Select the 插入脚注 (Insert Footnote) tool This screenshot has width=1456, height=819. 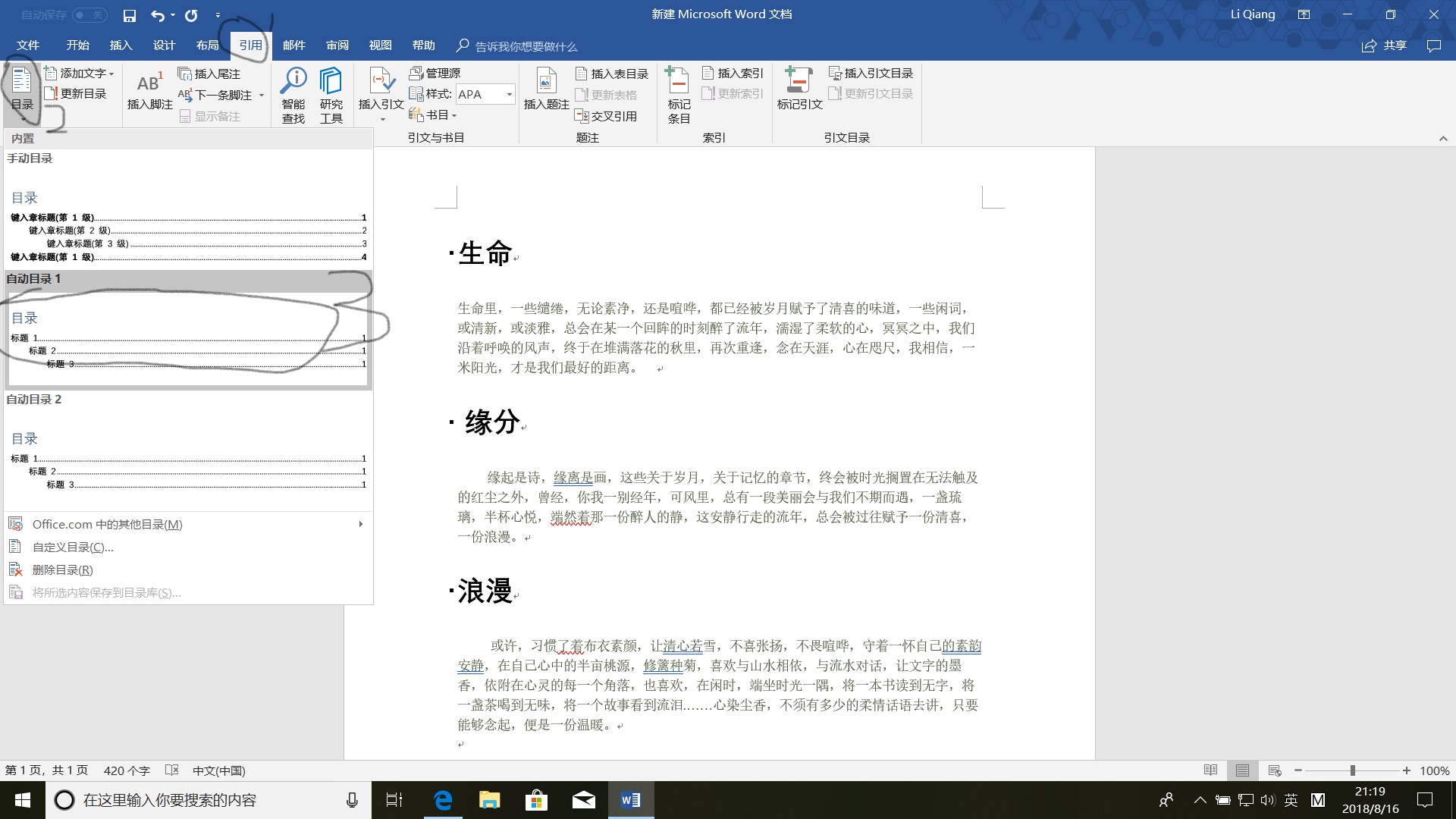(149, 91)
